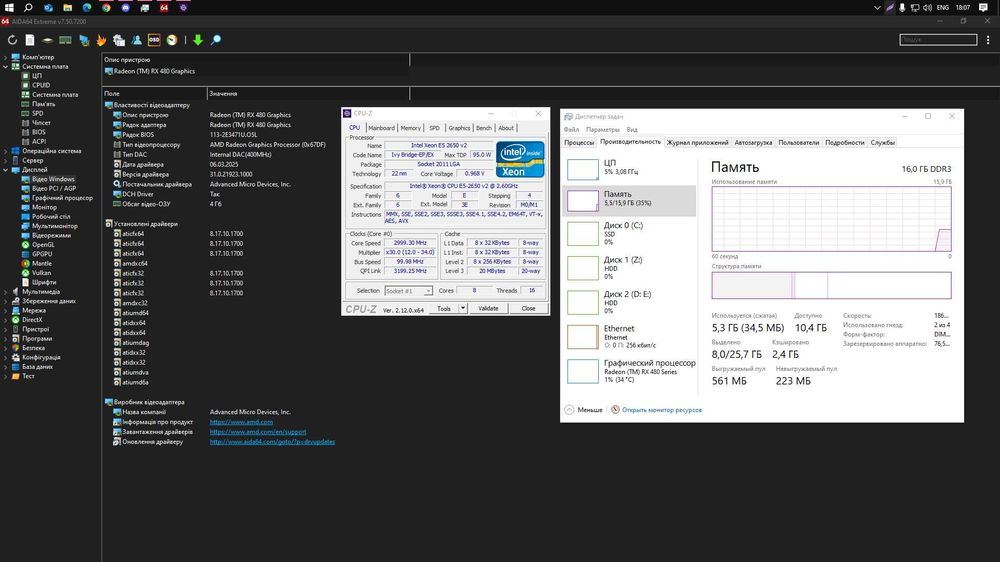Click the Close button in CPU-Z

pyautogui.click(x=529, y=308)
